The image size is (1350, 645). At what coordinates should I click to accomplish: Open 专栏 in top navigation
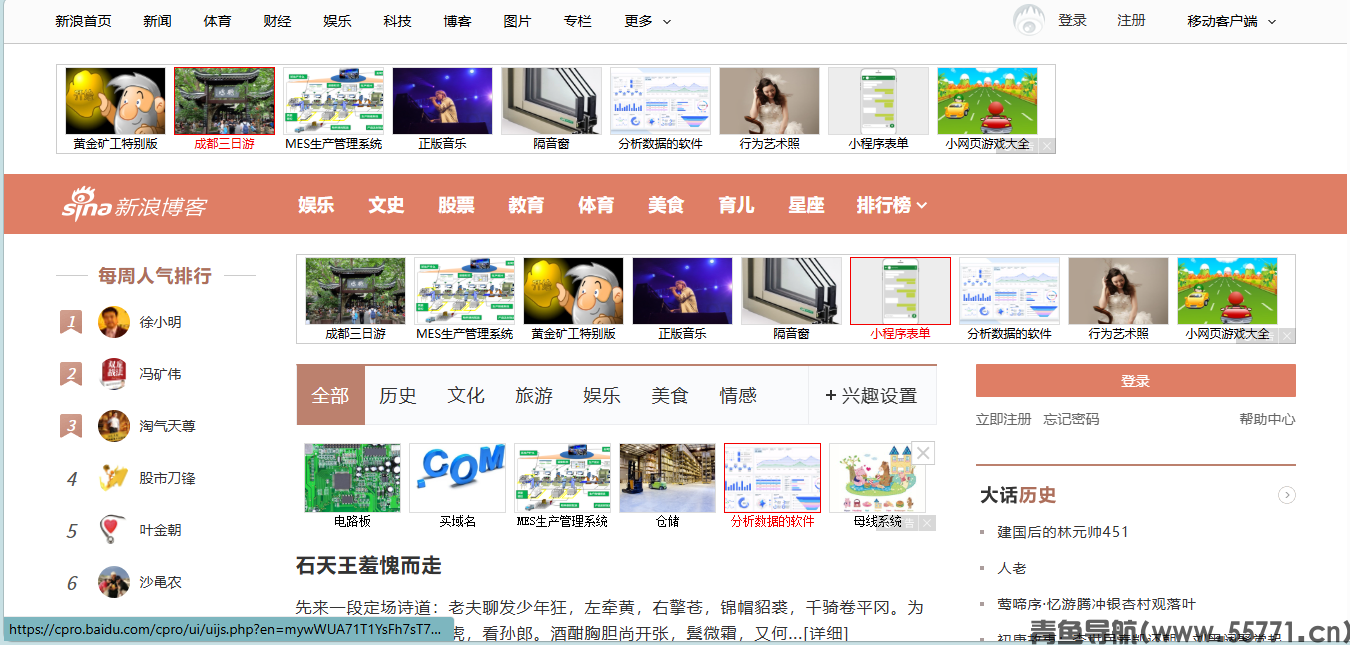[577, 21]
